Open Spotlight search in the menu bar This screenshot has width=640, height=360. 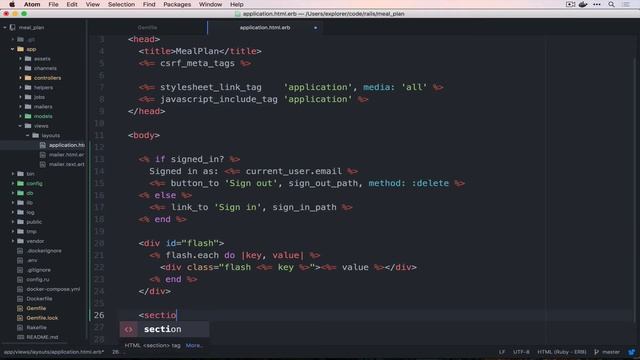pos(611,4)
